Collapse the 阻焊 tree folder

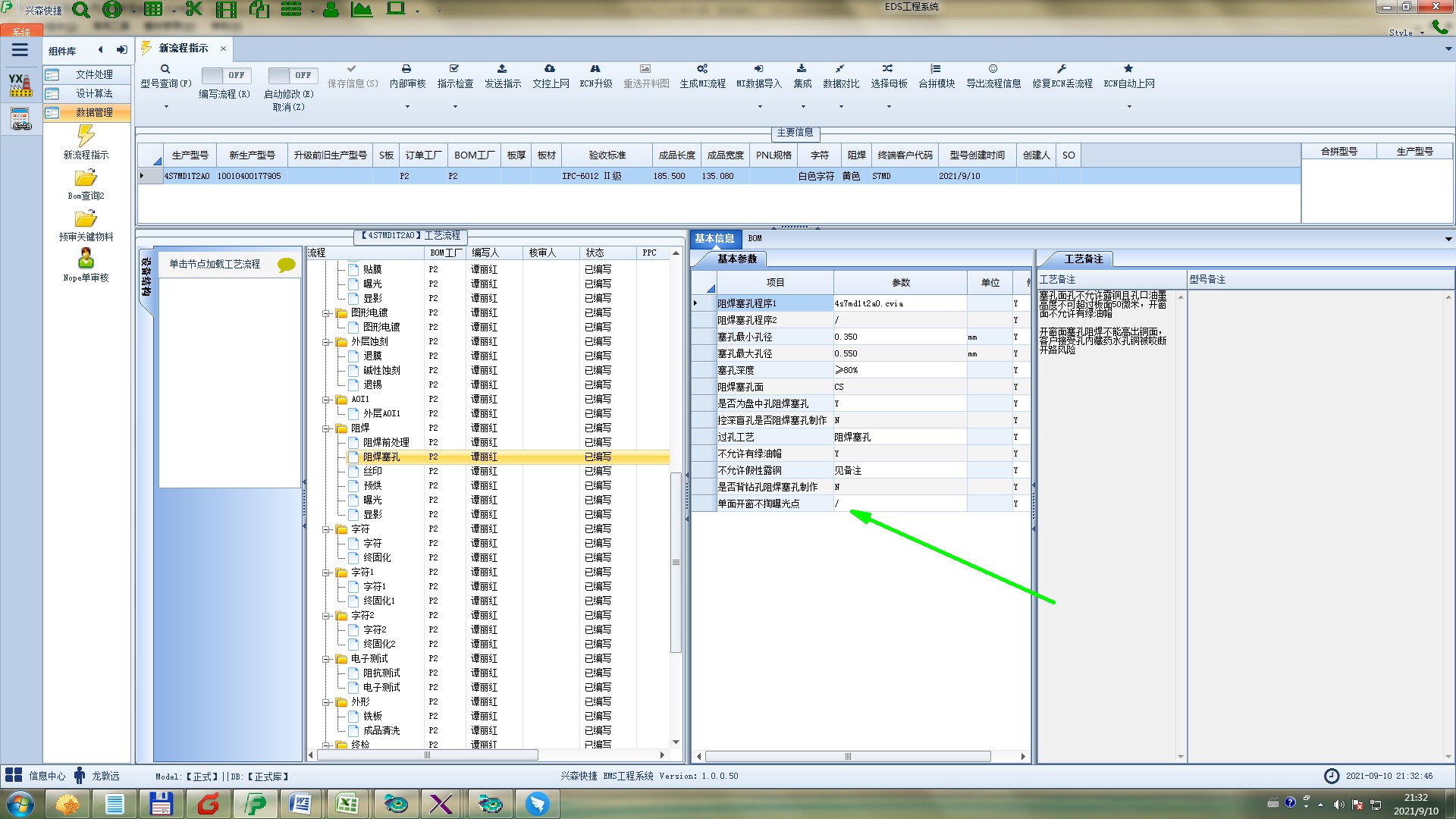[326, 428]
